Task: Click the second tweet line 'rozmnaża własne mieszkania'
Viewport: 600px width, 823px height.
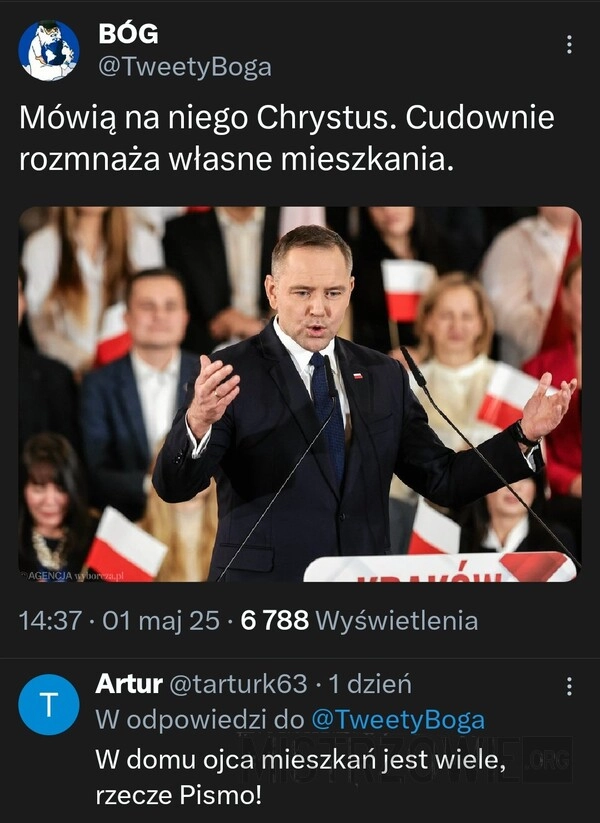Action: click(236, 159)
